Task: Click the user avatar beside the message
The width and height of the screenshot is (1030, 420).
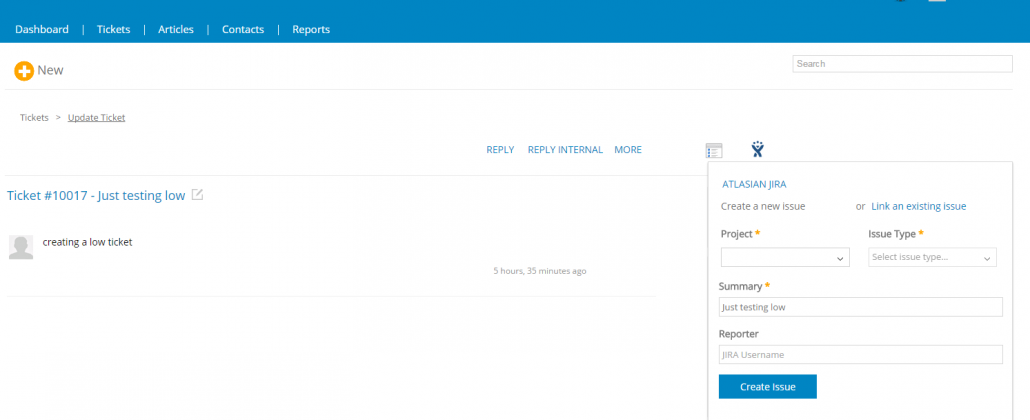Action: click(21, 247)
